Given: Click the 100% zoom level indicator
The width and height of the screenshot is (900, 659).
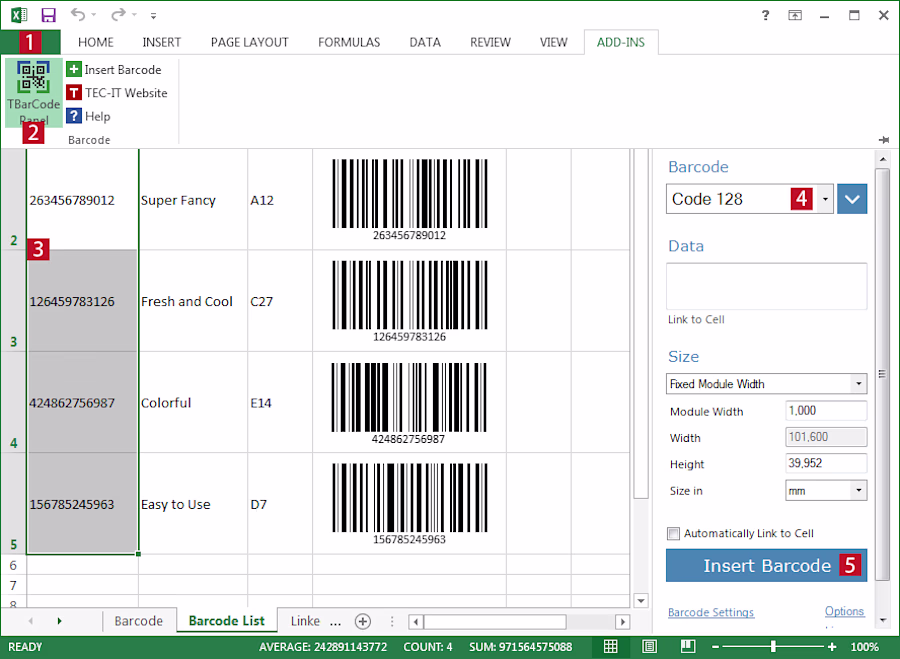Looking at the screenshot, I should point(864,647).
